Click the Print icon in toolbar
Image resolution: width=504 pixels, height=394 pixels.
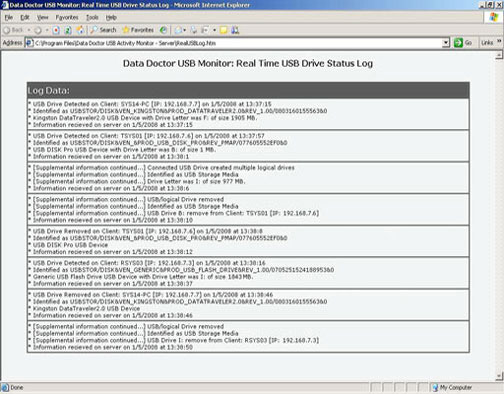click(x=194, y=30)
